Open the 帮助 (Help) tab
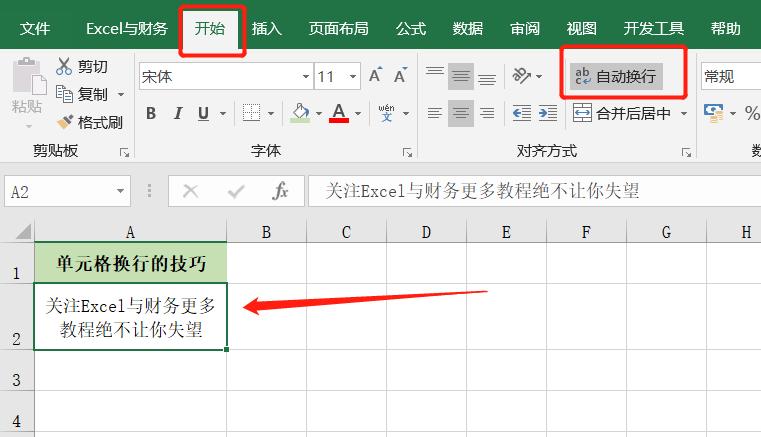 pyautogui.click(x=726, y=29)
